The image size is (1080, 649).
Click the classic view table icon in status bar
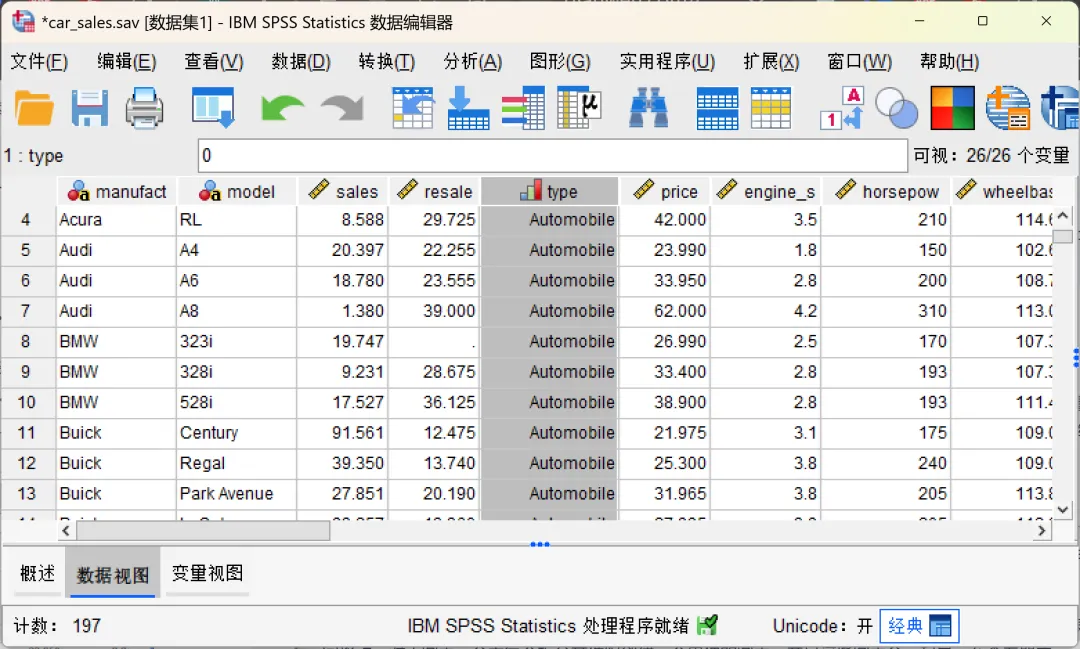(x=940, y=626)
